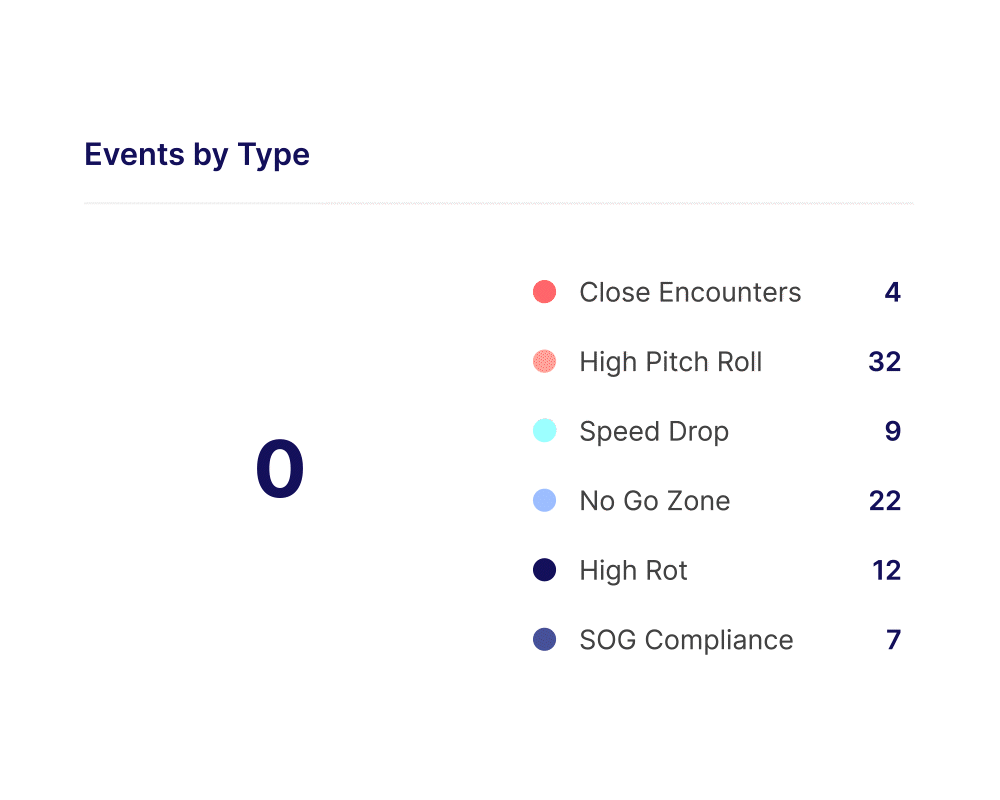Click the Speed Drop count of 9

pyautogui.click(x=892, y=431)
